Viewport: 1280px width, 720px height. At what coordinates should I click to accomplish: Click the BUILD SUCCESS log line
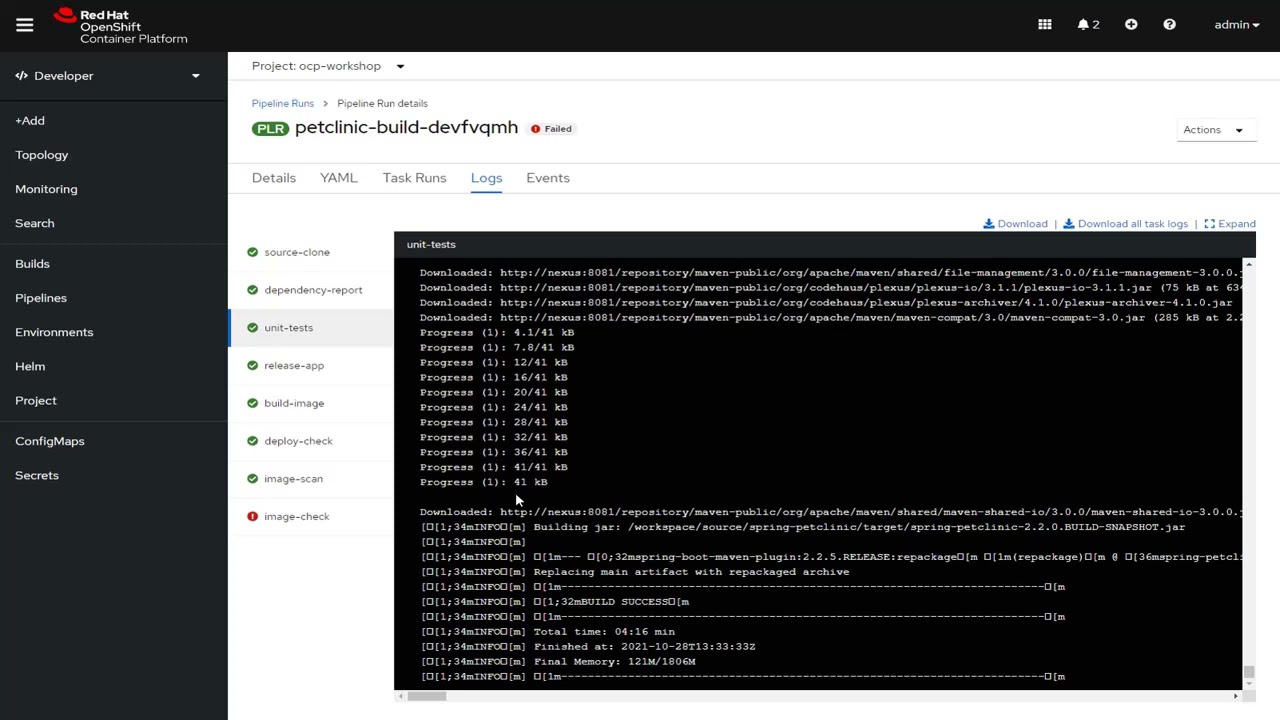555,602
